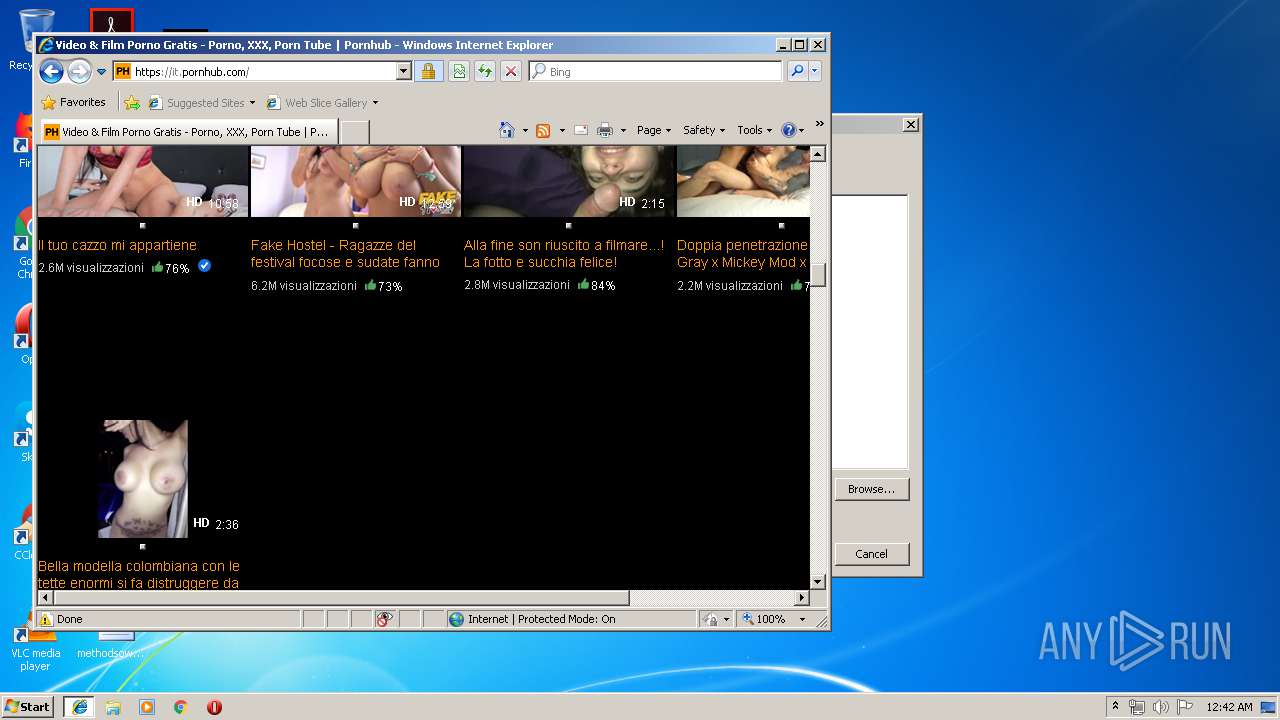Viewport: 1280px width, 720px height.
Task: Go back with the browser Back arrow
Action: click(x=51, y=71)
